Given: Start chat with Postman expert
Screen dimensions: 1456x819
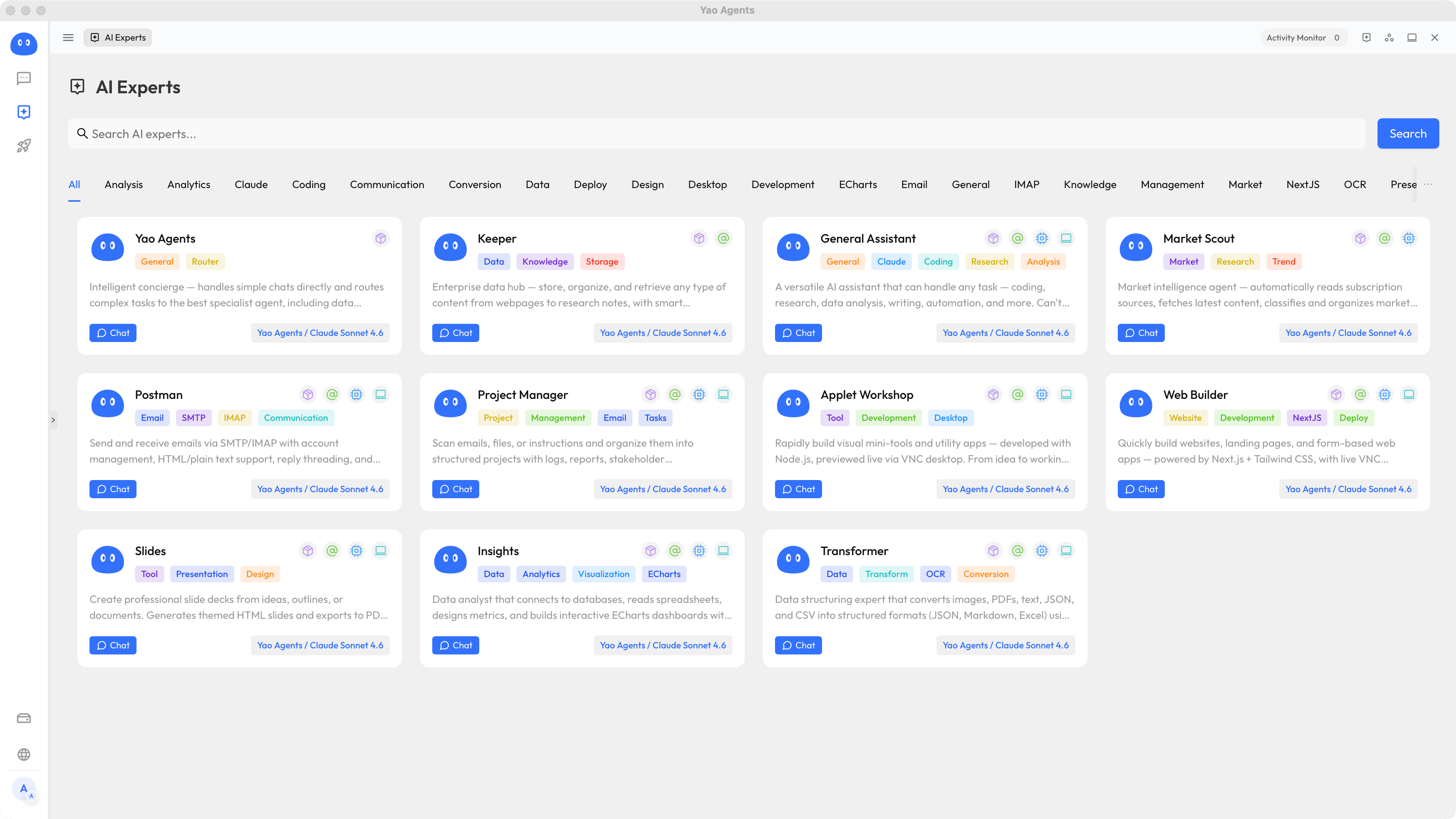Looking at the screenshot, I should click(x=113, y=489).
